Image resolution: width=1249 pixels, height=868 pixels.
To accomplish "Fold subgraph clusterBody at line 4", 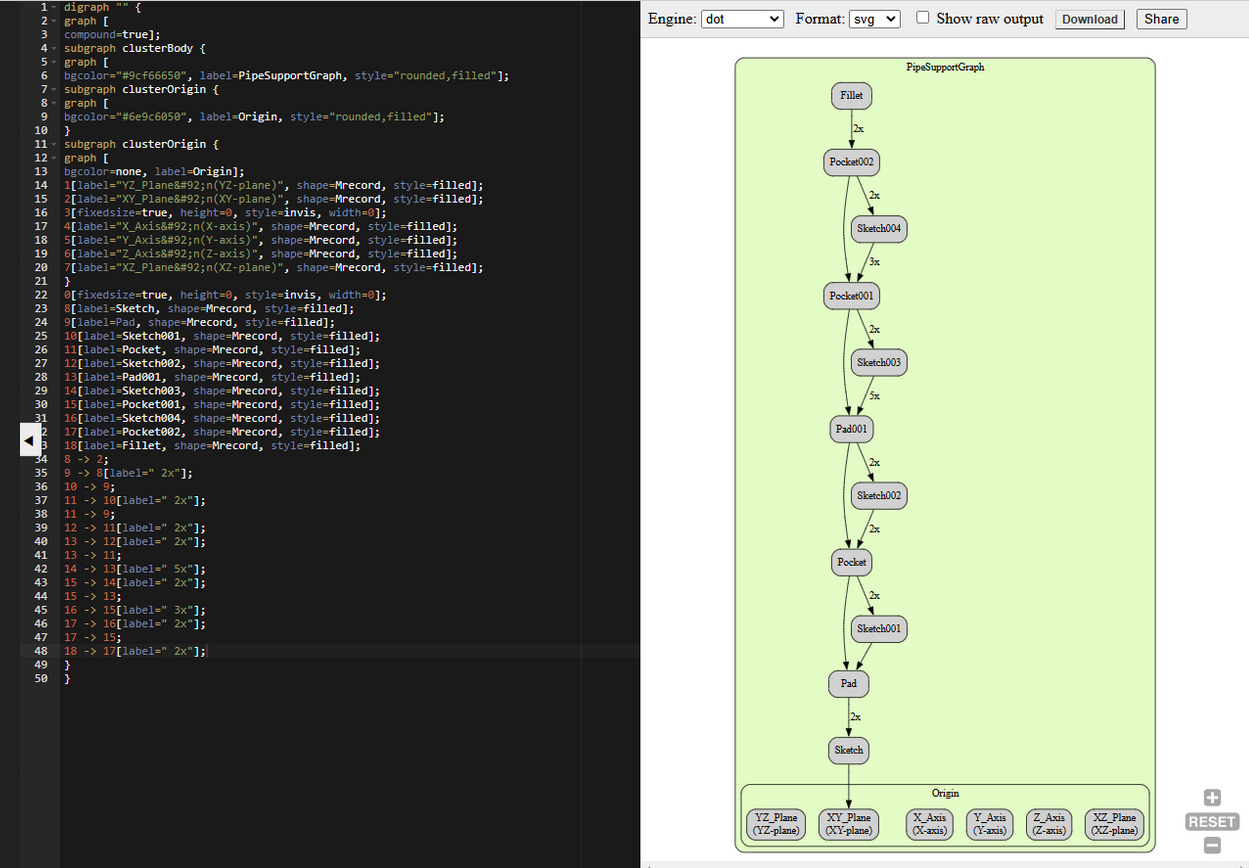I will [x=54, y=48].
